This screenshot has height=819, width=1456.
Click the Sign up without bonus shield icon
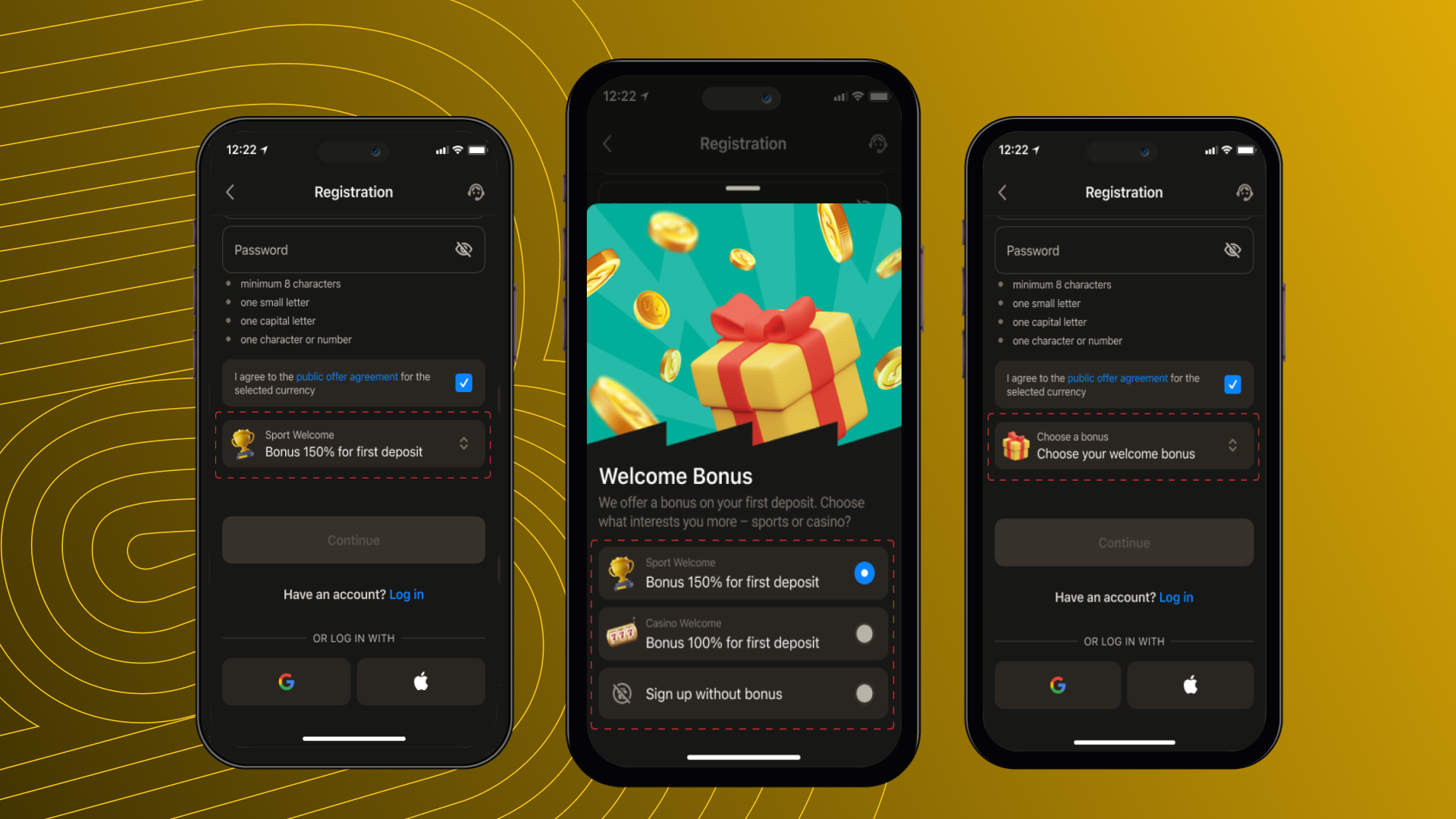tap(622, 694)
